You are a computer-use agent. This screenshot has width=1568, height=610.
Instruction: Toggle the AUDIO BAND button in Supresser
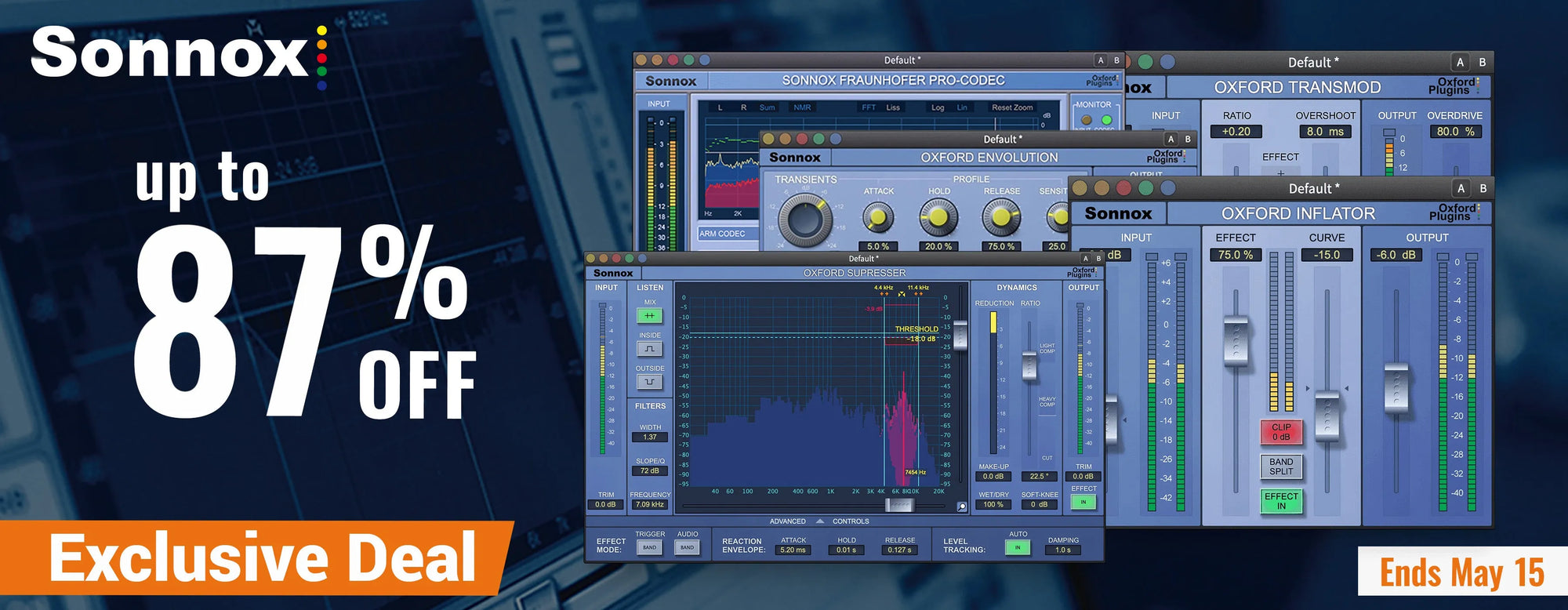coord(688,547)
